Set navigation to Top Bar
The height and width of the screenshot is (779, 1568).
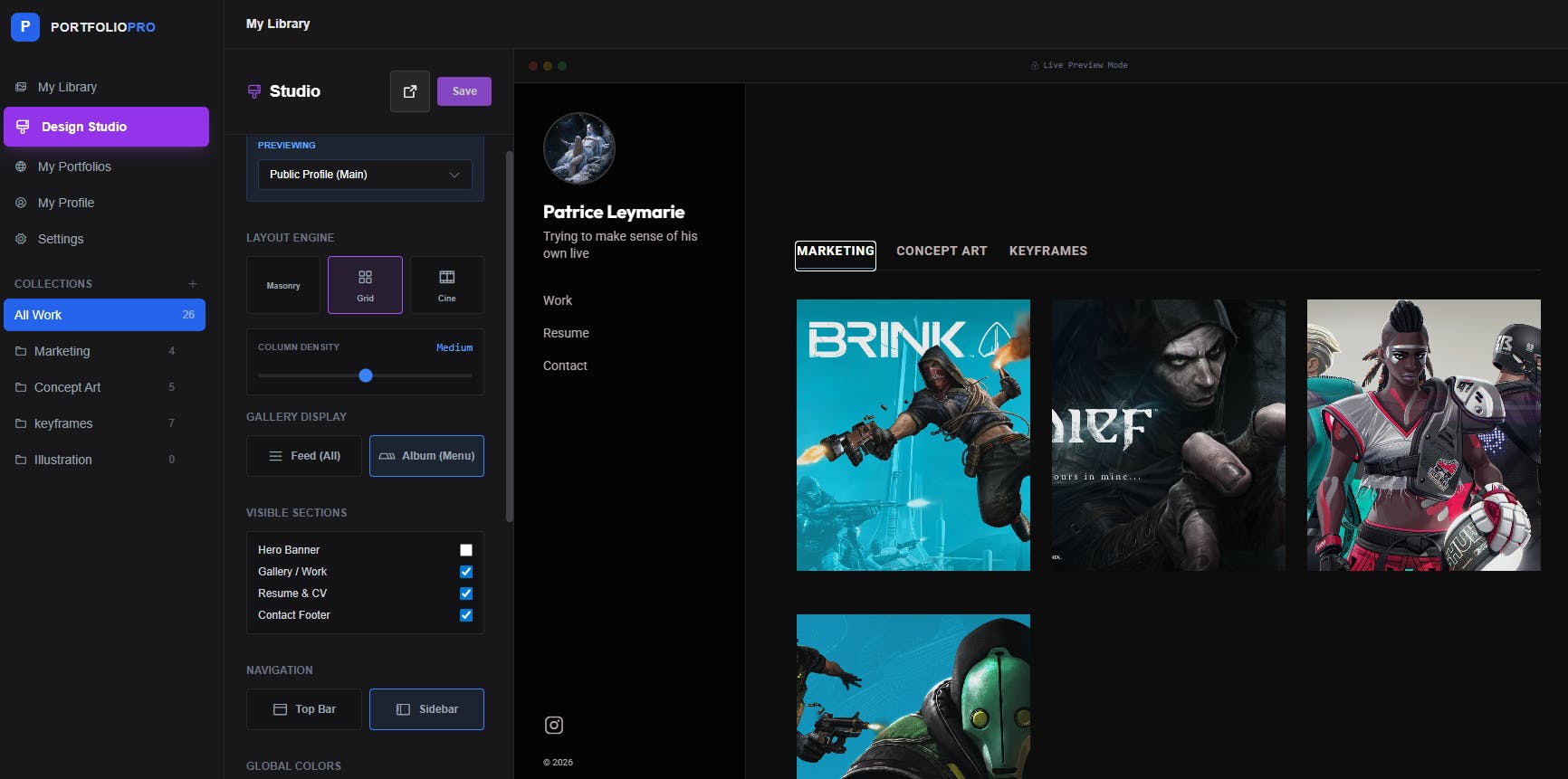coord(304,709)
